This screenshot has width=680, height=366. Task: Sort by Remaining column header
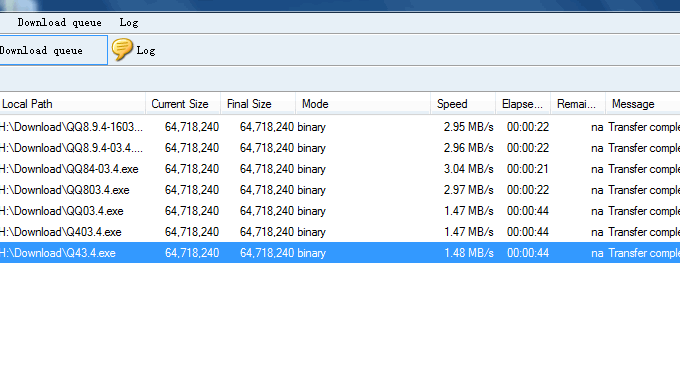(x=578, y=104)
